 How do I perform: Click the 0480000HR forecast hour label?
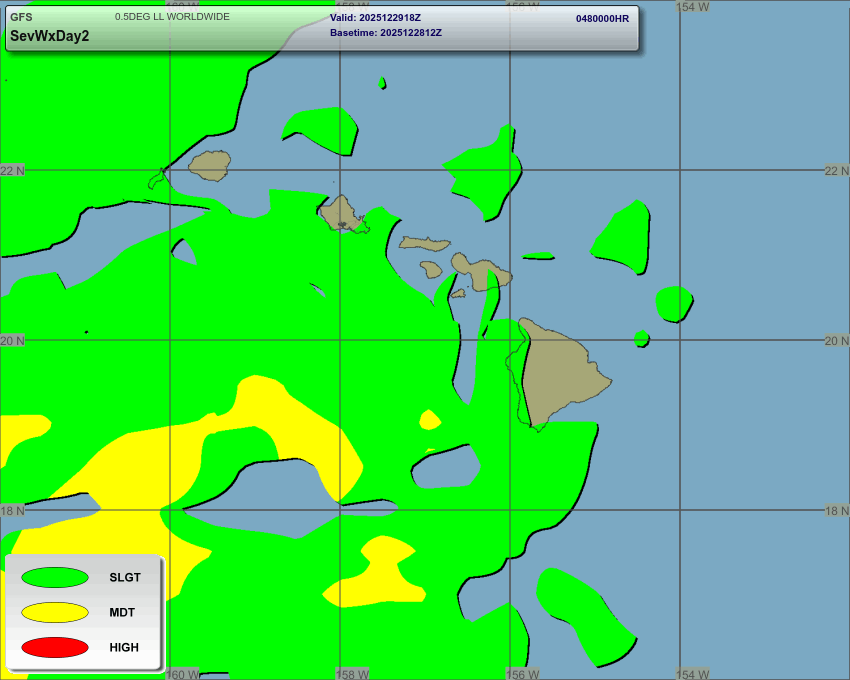point(602,19)
